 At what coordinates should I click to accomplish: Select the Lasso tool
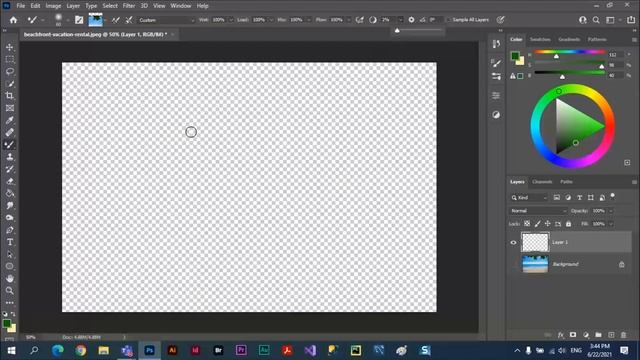click(x=10, y=72)
